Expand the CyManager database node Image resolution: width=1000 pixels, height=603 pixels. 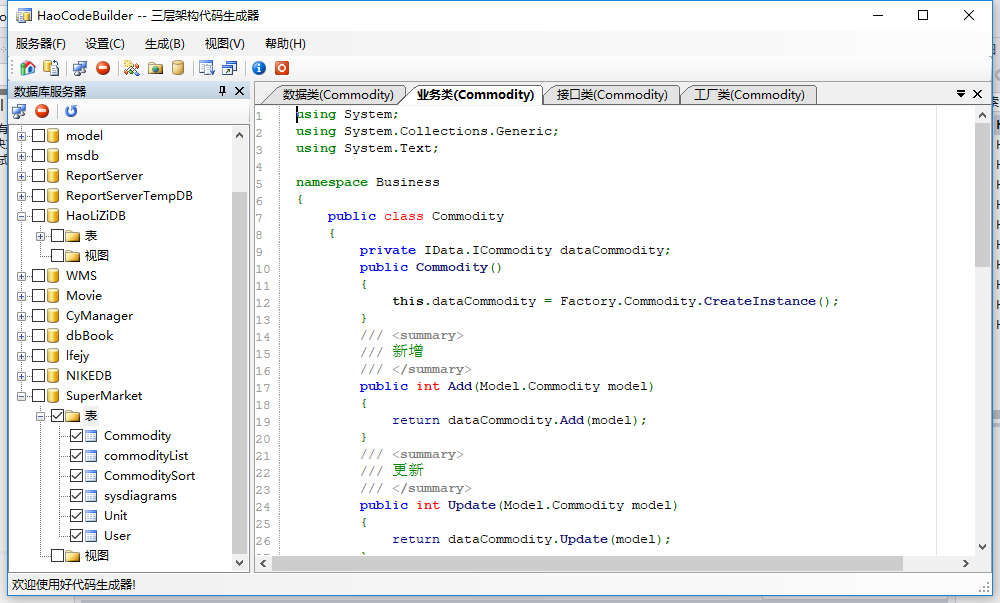coord(21,316)
